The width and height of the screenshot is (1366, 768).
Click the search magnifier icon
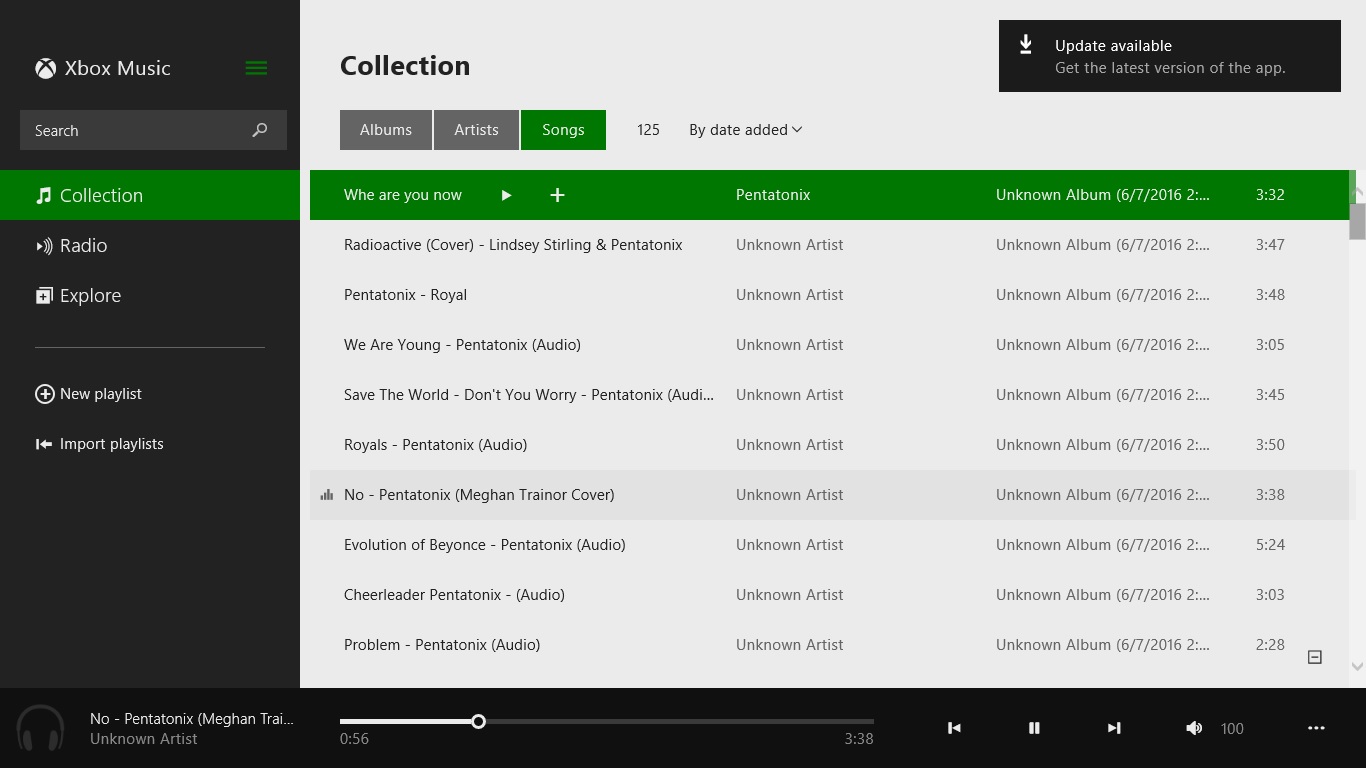pos(260,130)
